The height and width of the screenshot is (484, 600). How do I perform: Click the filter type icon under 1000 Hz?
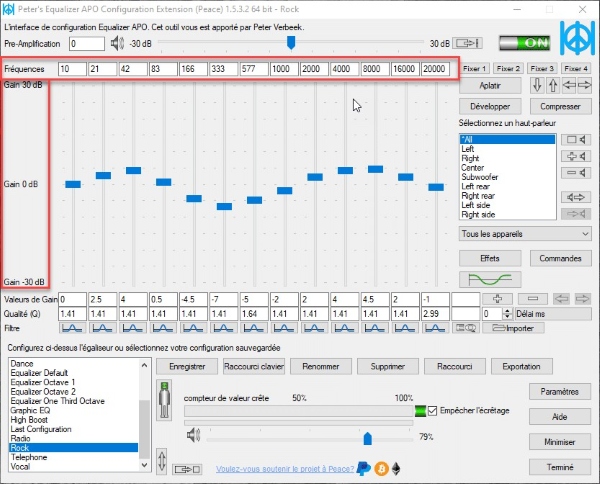tap(284, 328)
